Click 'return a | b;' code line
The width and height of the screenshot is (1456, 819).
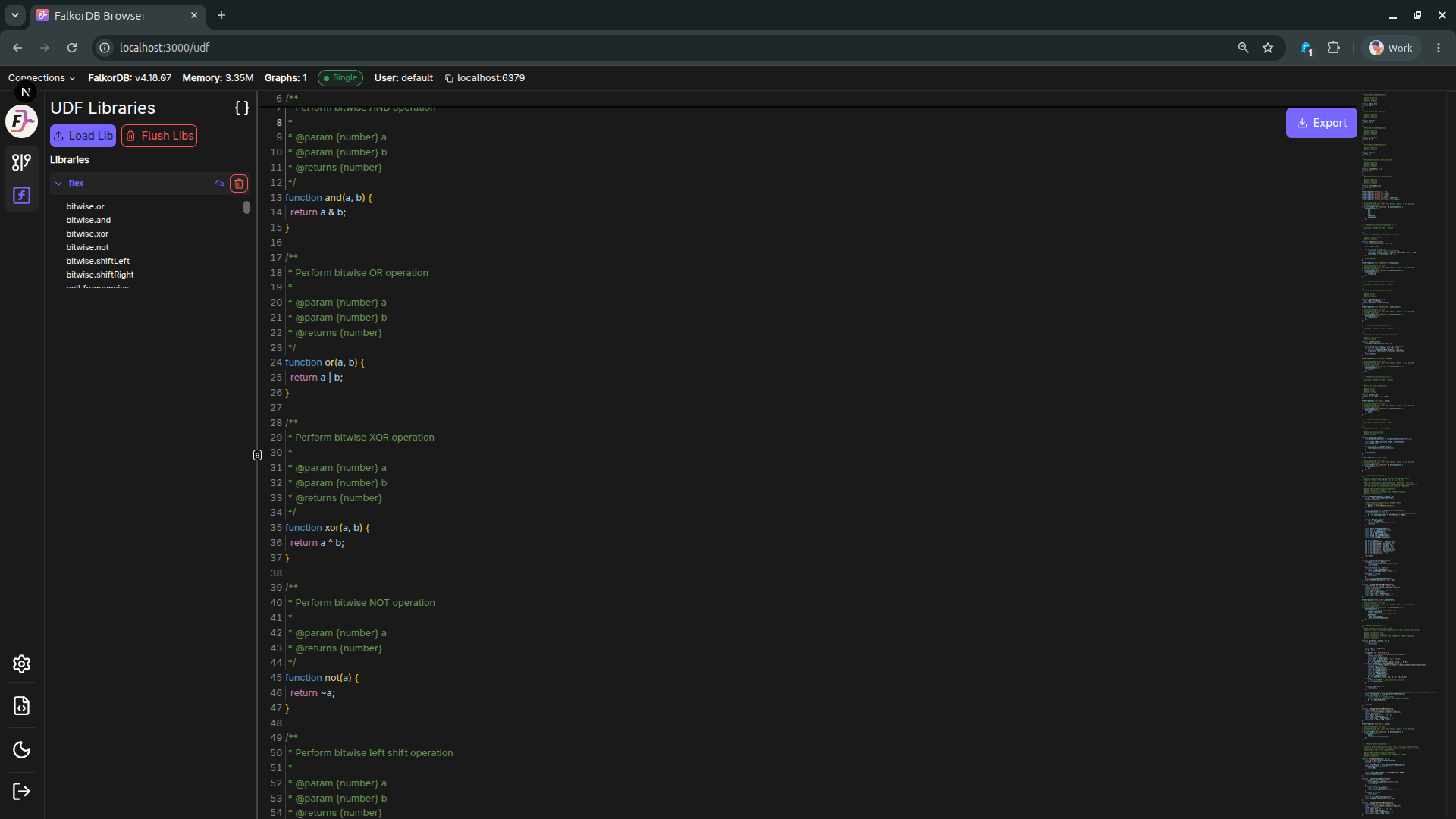coord(316,378)
